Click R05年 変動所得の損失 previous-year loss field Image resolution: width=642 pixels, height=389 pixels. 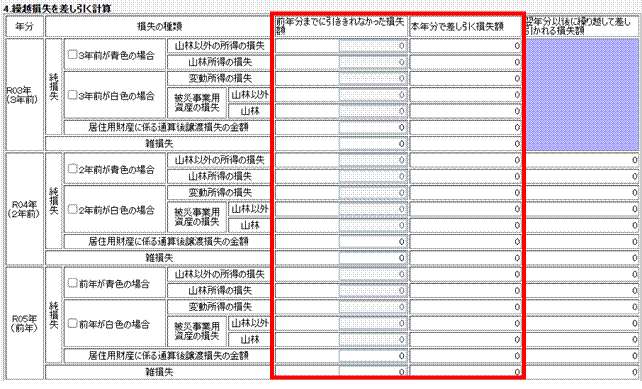[373, 307]
